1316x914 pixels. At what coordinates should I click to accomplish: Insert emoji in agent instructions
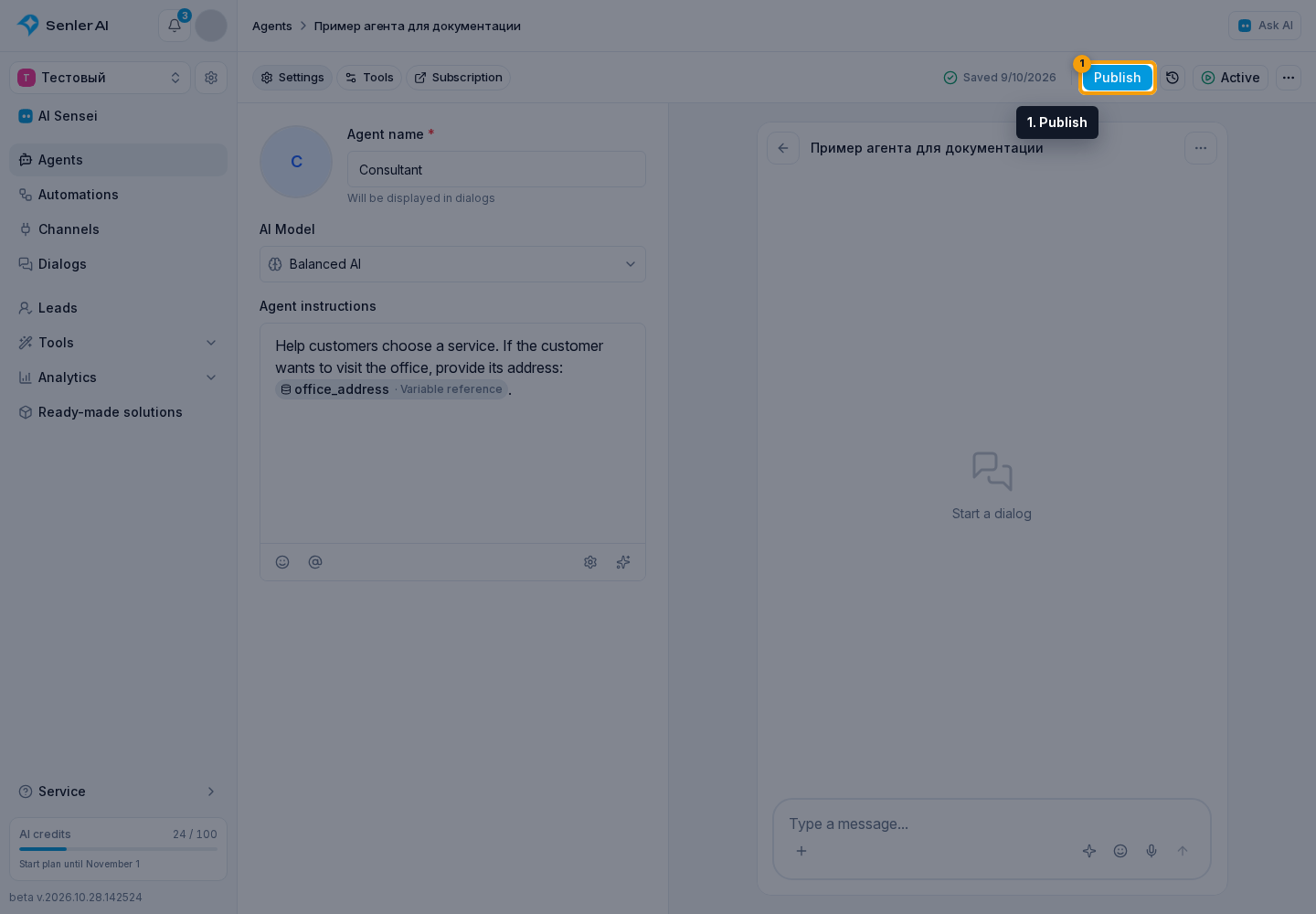[282, 562]
